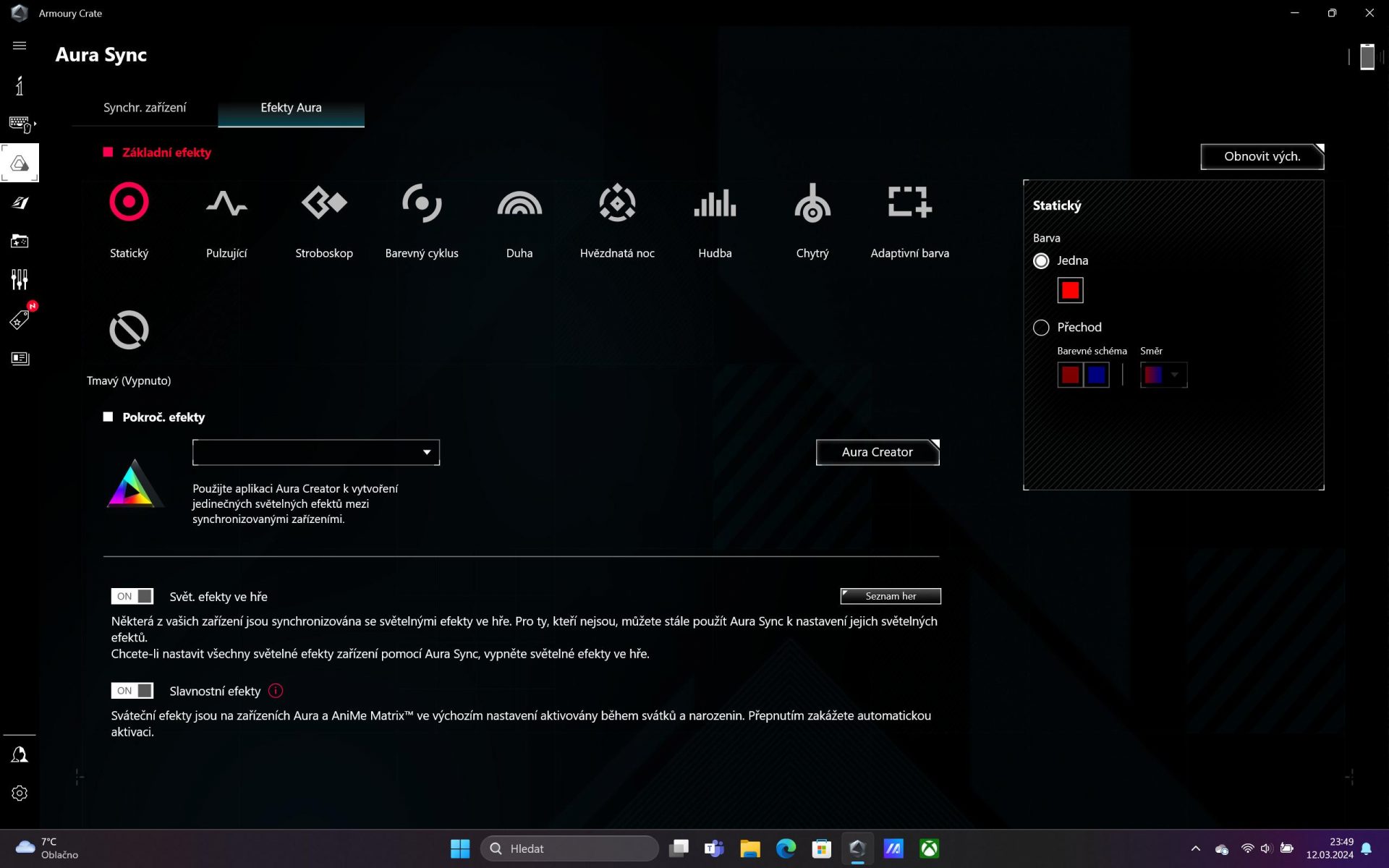Toggle Svět. efekty ve hře switch

[132, 596]
